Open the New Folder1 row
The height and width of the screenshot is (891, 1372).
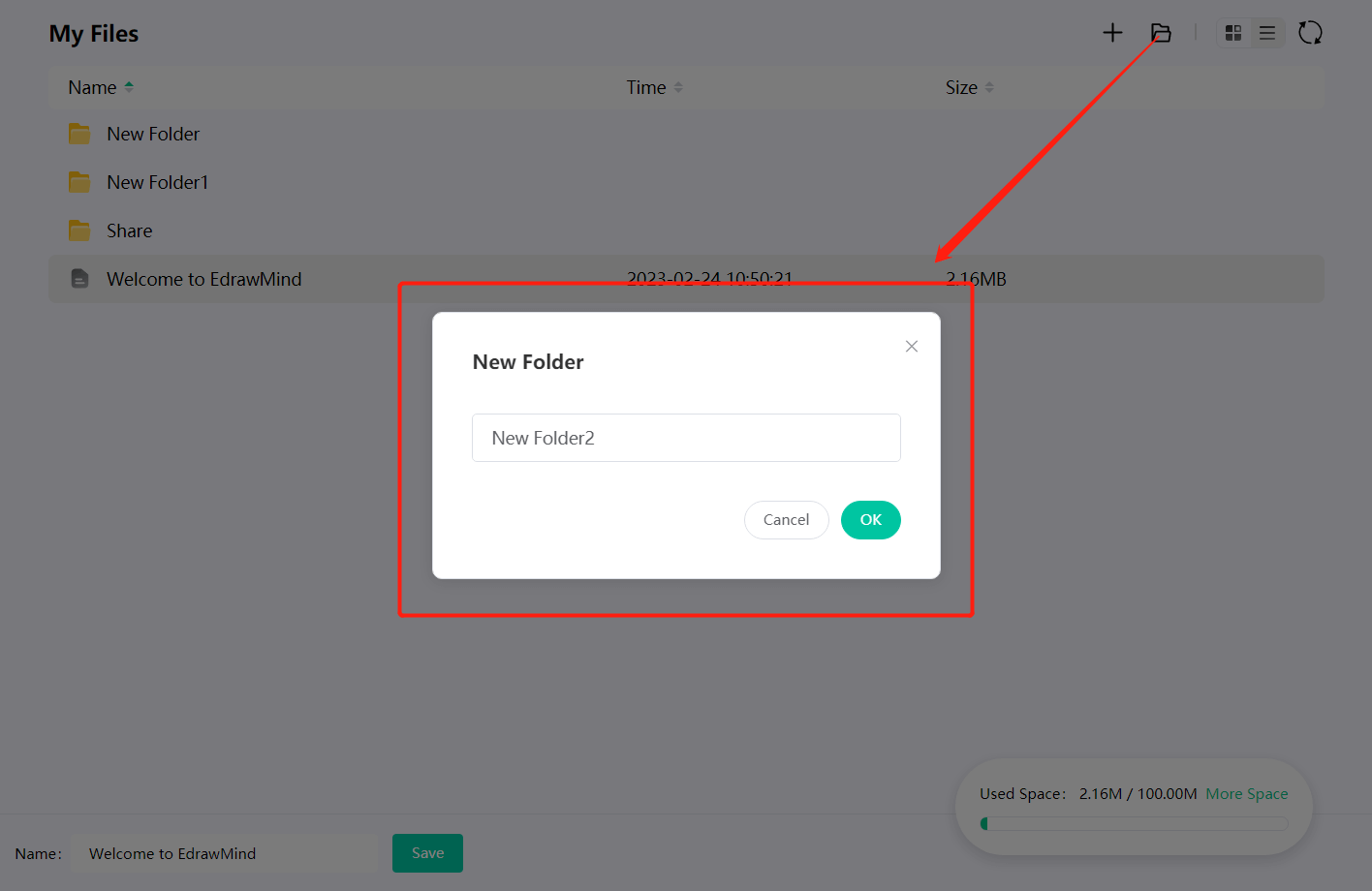(686, 182)
